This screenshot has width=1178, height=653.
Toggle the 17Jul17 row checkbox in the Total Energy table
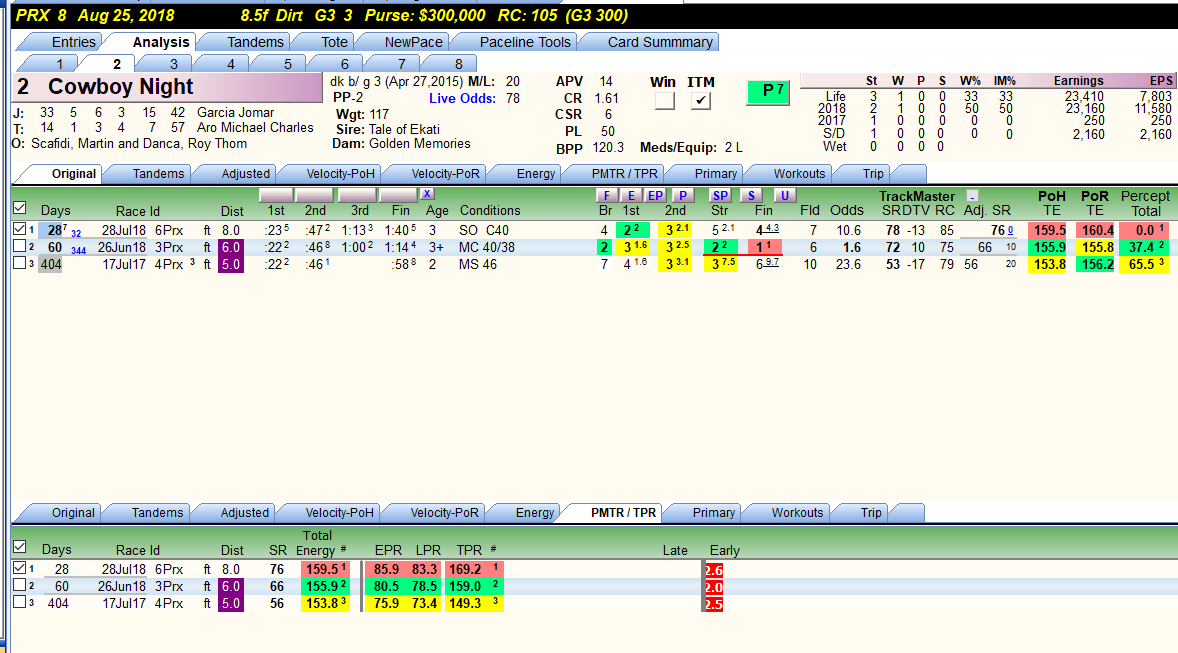tap(20, 602)
